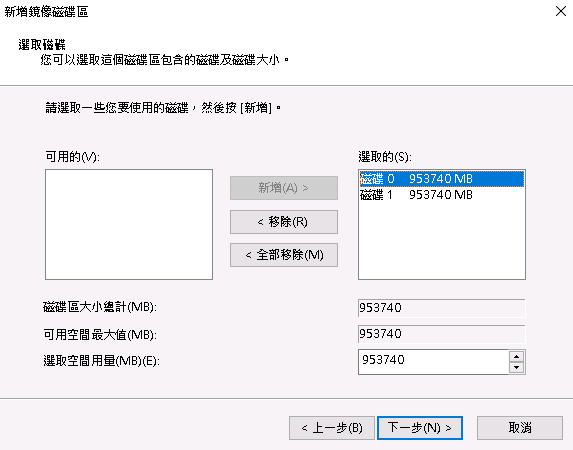Select 磁碟 1 953740 MB entry

[441, 195]
